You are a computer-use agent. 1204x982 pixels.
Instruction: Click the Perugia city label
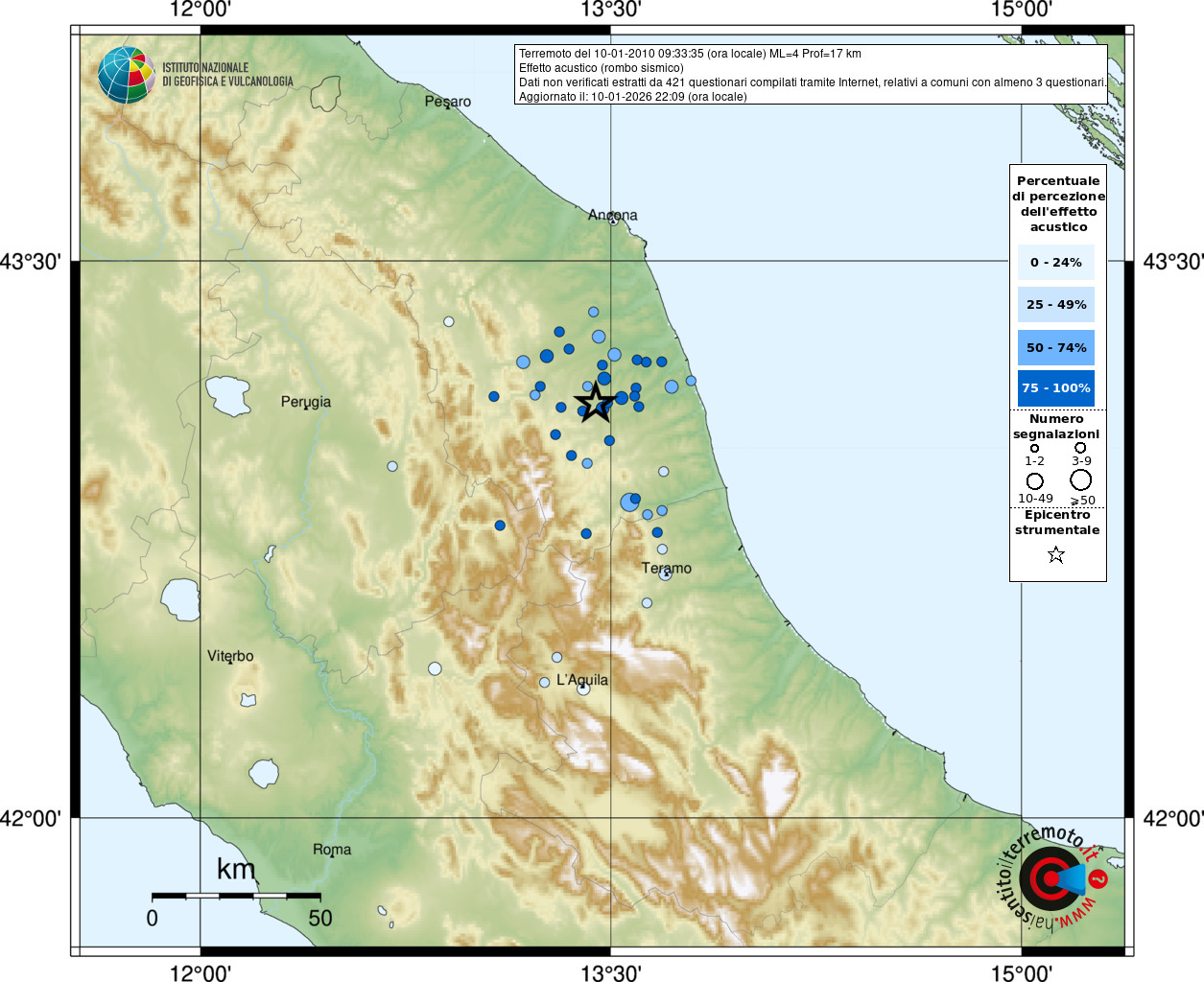click(306, 402)
